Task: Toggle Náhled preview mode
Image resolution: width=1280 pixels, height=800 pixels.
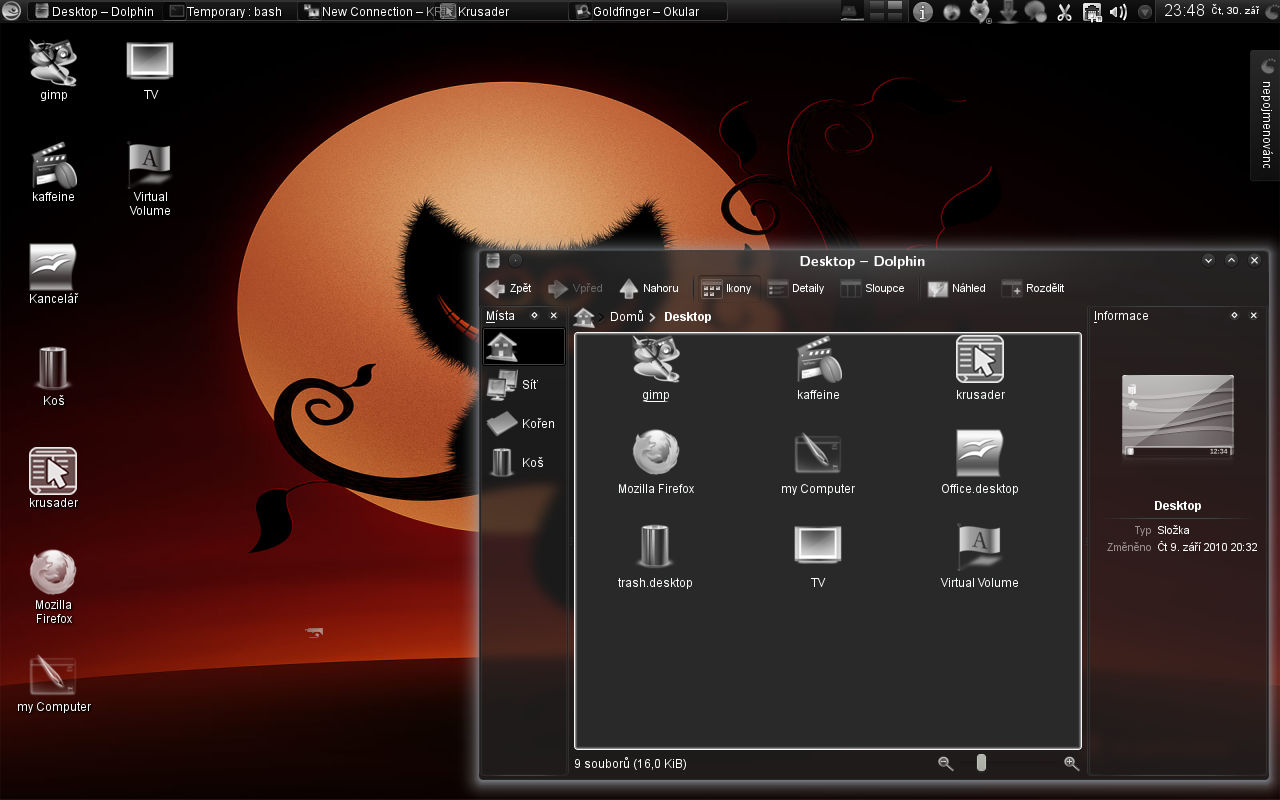Action: 957,288
